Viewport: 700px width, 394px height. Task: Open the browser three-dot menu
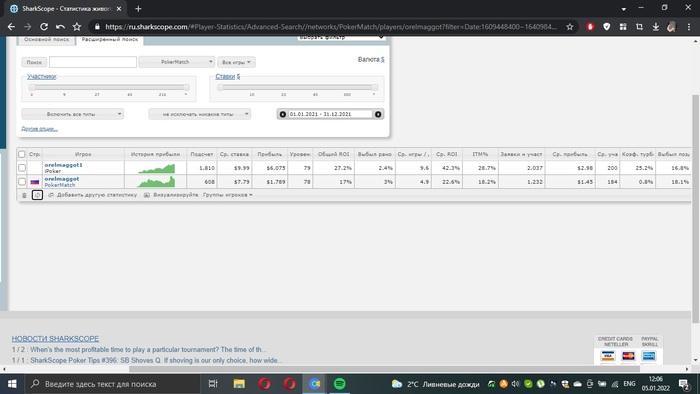tap(688, 27)
